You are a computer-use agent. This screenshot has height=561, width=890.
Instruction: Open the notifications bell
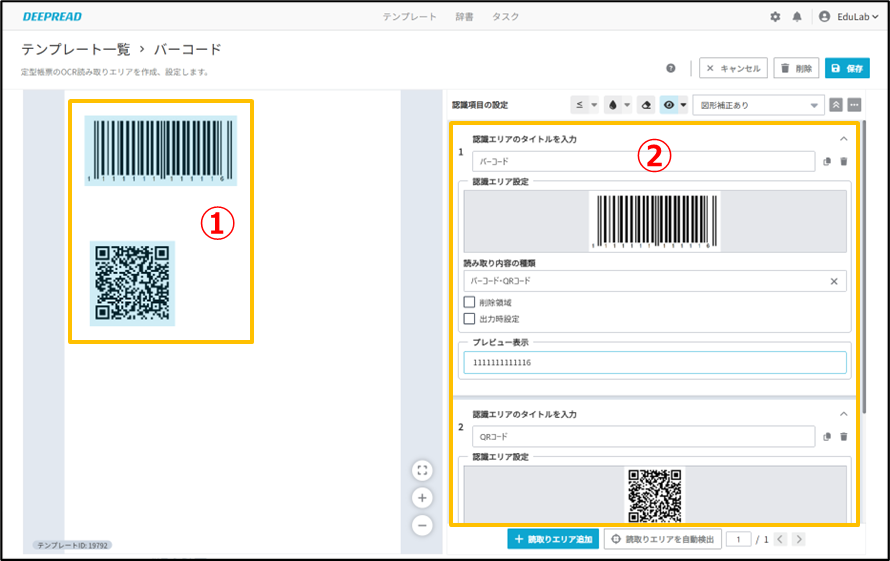[x=797, y=16]
